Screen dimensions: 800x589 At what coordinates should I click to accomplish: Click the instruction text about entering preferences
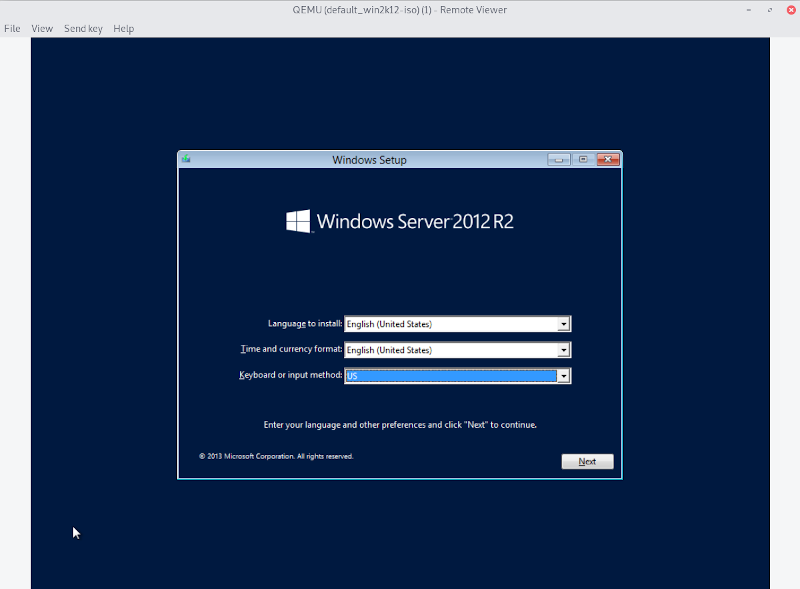[x=400, y=424]
